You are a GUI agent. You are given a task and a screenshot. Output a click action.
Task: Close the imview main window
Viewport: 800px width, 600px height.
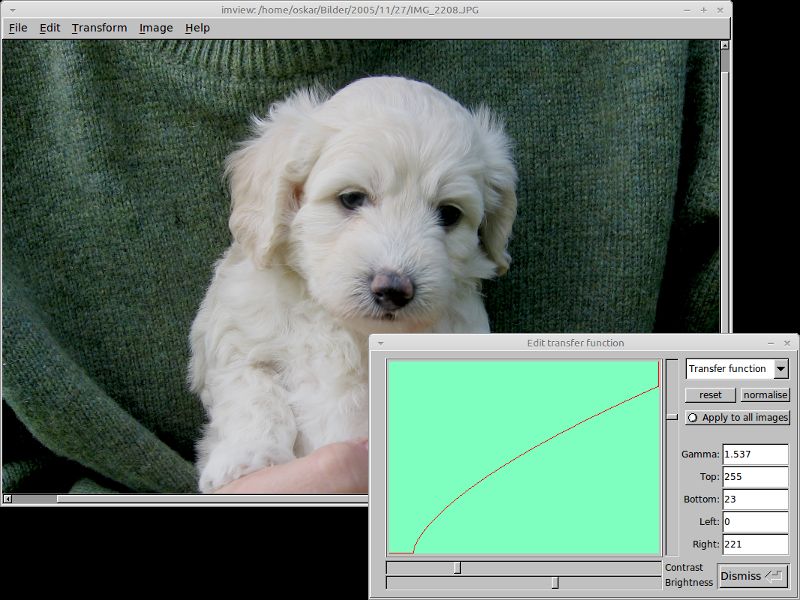click(x=720, y=10)
